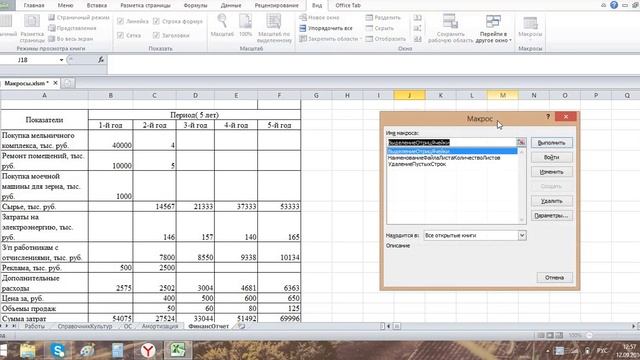This screenshot has height=360, width=640.
Task: Click Упорядочить все windows
Action: pos(325,28)
